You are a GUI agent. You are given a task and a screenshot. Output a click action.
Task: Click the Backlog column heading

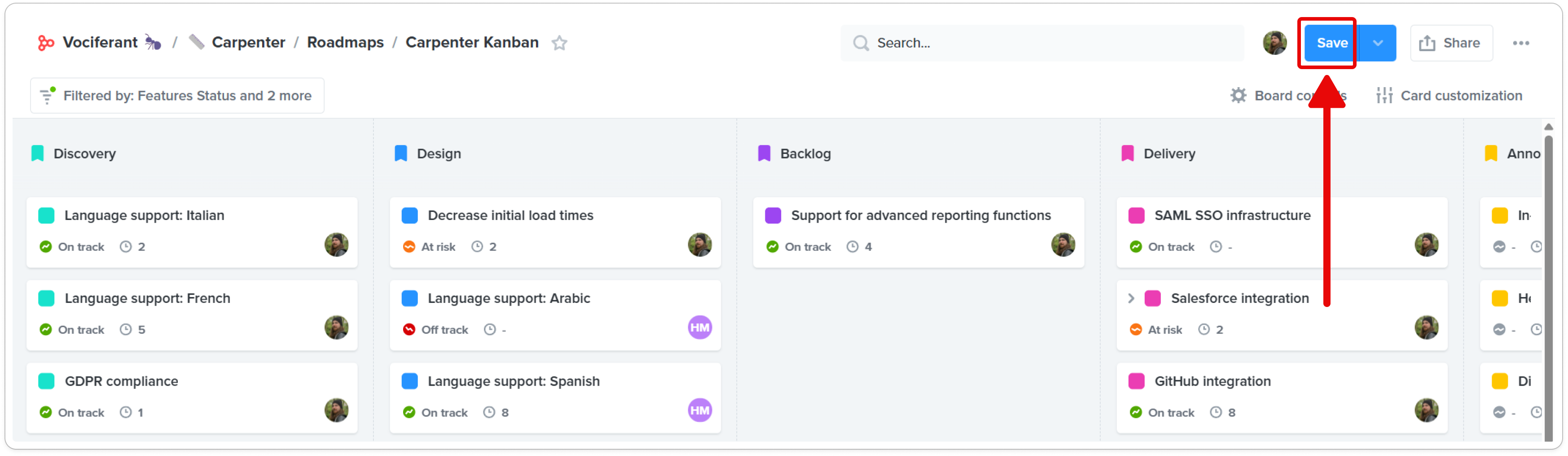[805, 153]
